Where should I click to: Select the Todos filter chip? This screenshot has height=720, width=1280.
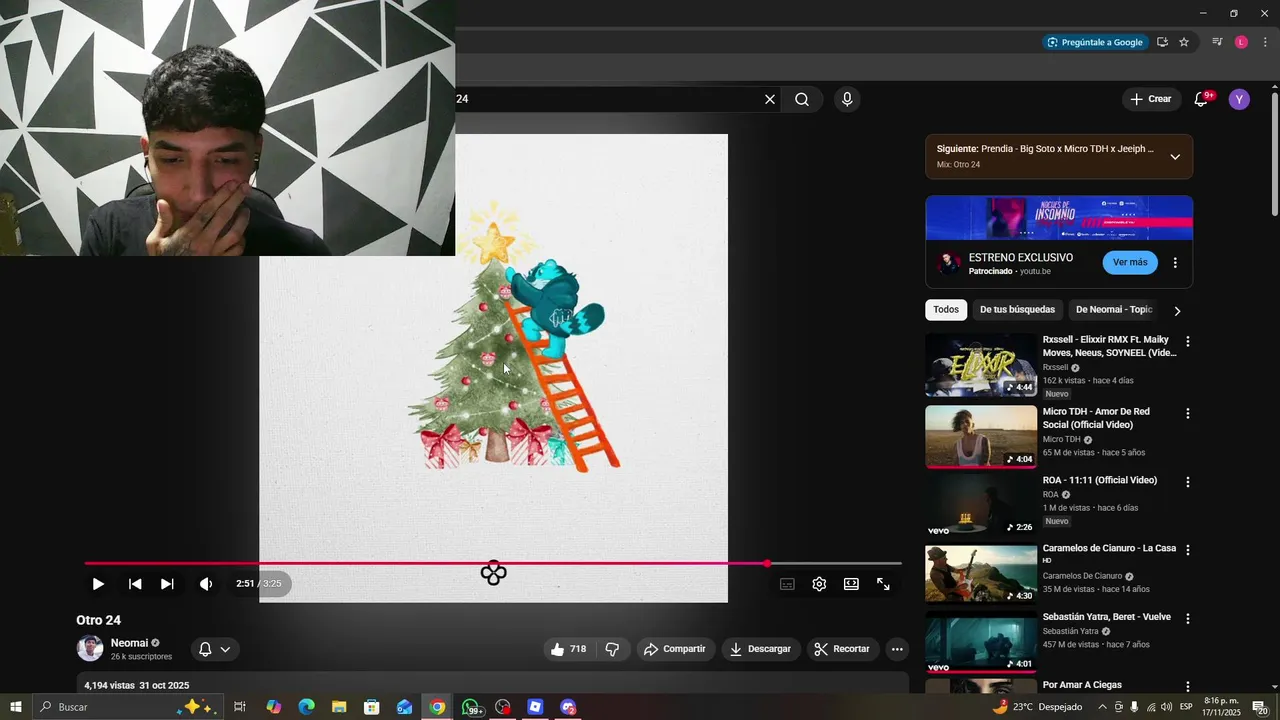(x=946, y=310)
